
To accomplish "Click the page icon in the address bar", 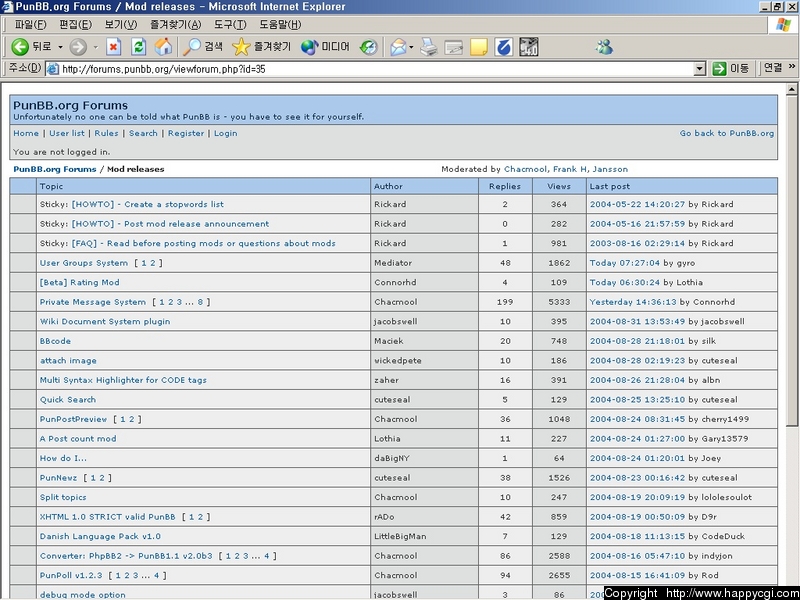I will pos(53,69).
